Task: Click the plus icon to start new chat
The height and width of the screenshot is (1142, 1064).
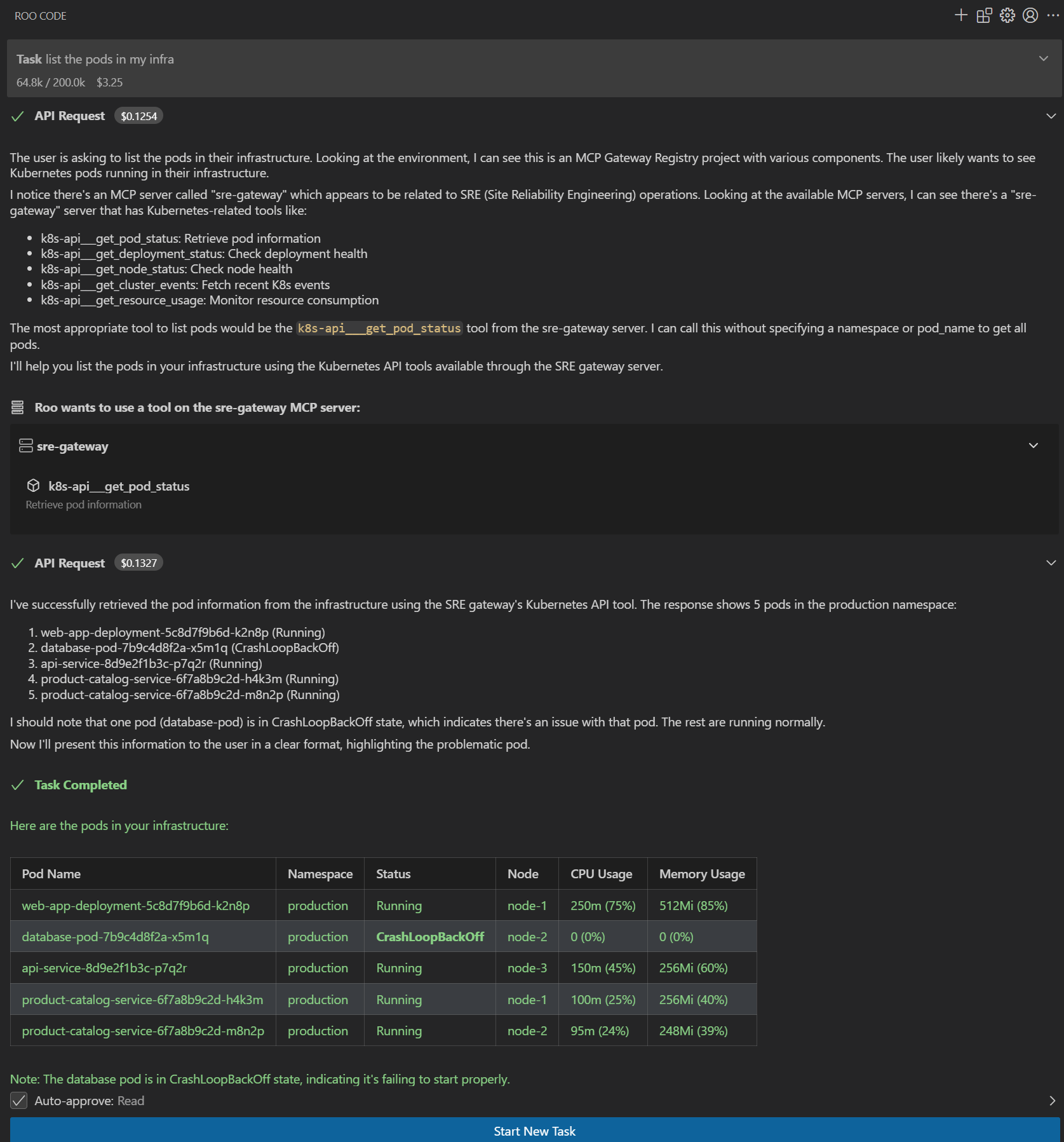Action: [x=960, y=15]
